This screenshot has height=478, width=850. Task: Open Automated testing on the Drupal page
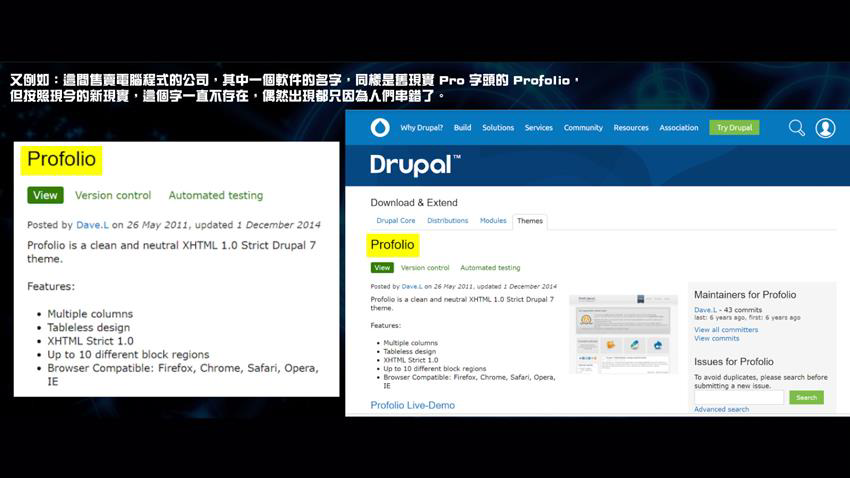(490, 268)
